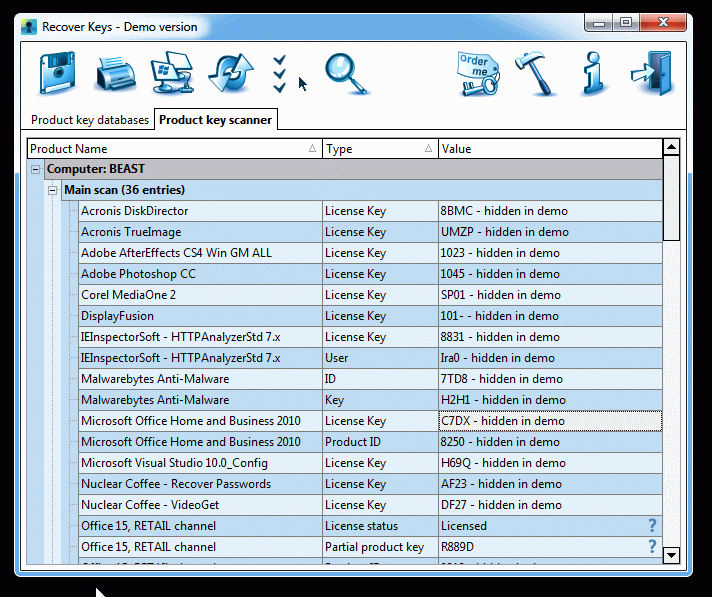Open the checkmarks list icon
This screenshot has height=597, width=712.
click(x=279, y=74)
